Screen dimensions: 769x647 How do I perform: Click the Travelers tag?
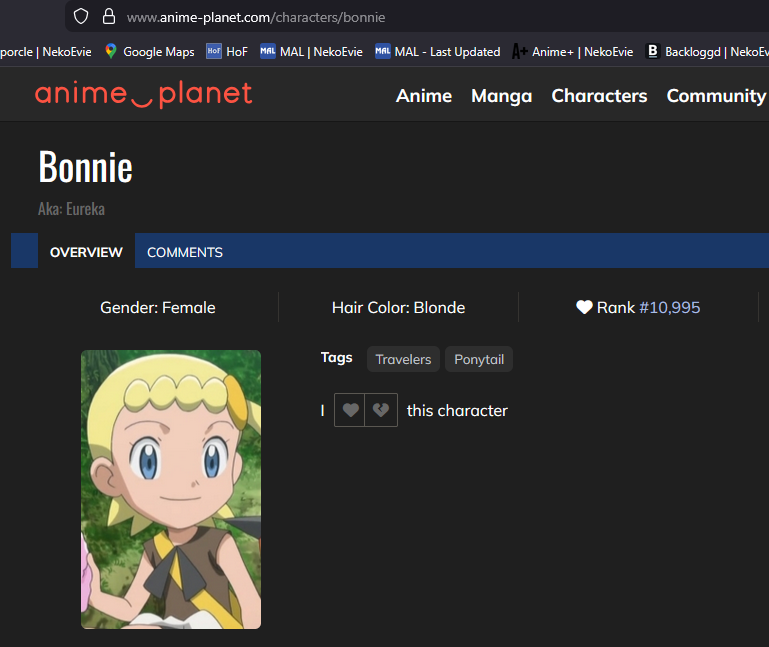point(403,359)
